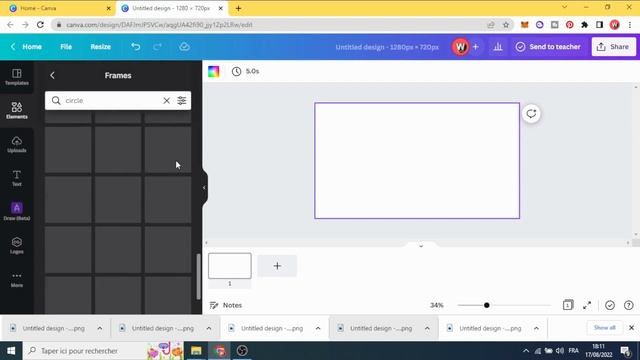Collapse the side panel handle
The width and height of the screenshot is (640, 360).
click(x=204, y=188)
